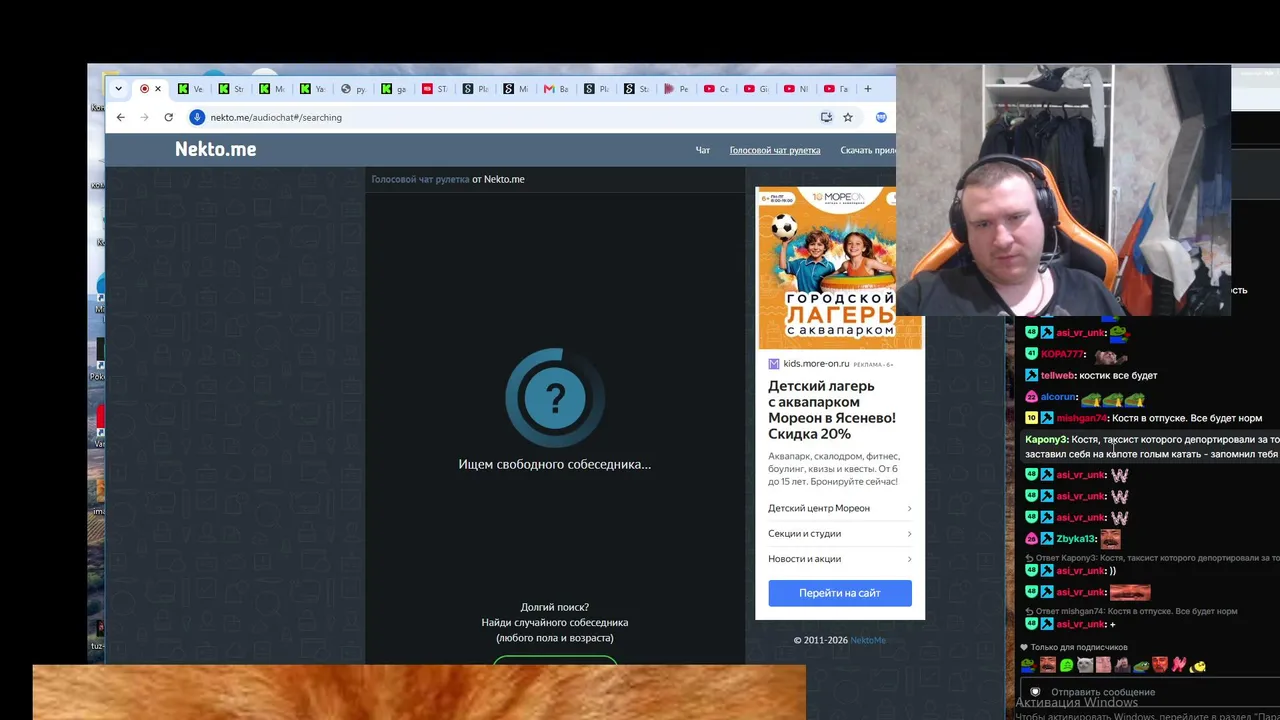Open a new browser tab with plus
Image resolution: width=1280 pixels, height=720 pixels.
pyautogui.click(x=867, y=89)
